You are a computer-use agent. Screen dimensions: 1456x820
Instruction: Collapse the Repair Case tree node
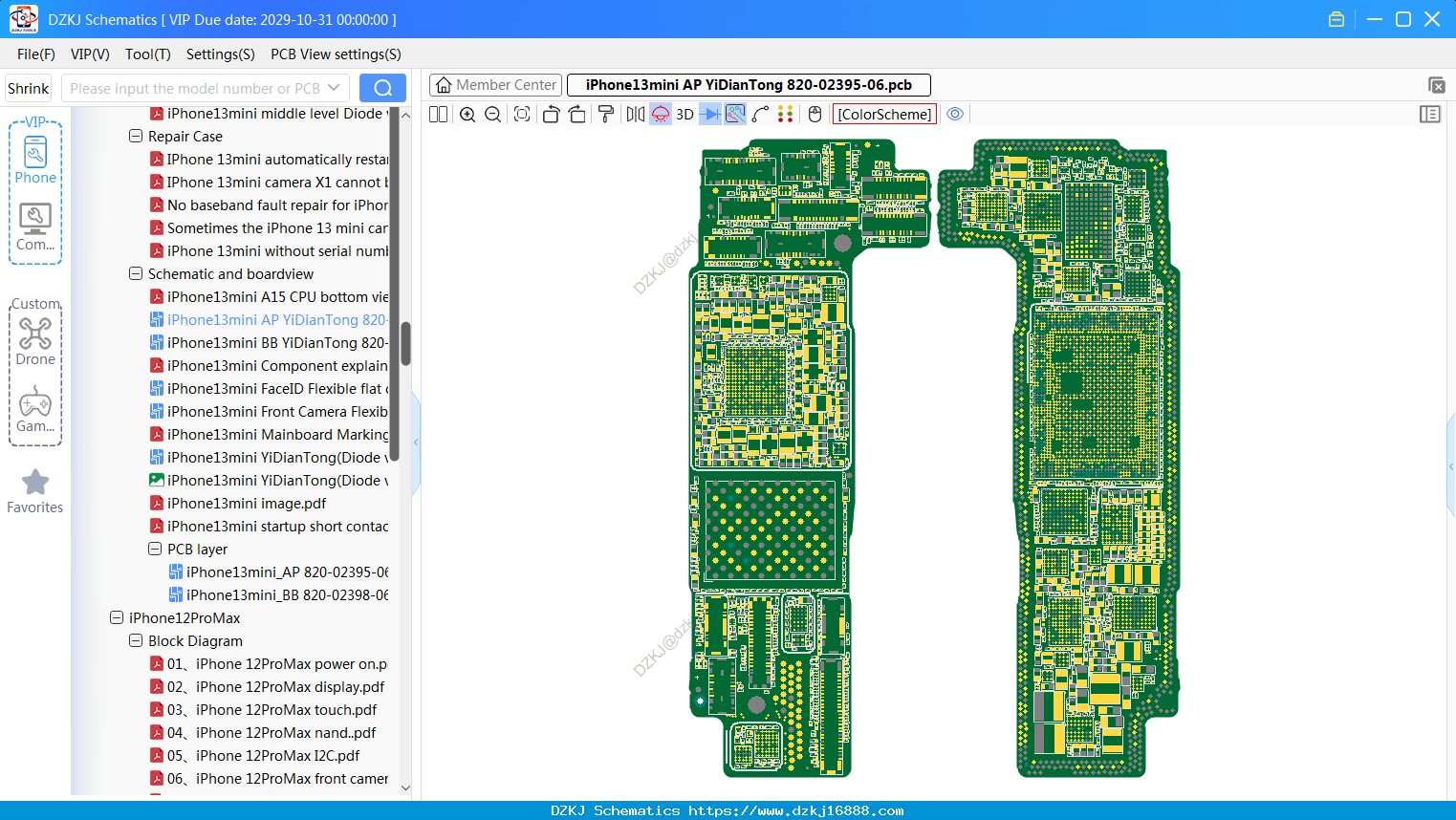tap(136, 137)
